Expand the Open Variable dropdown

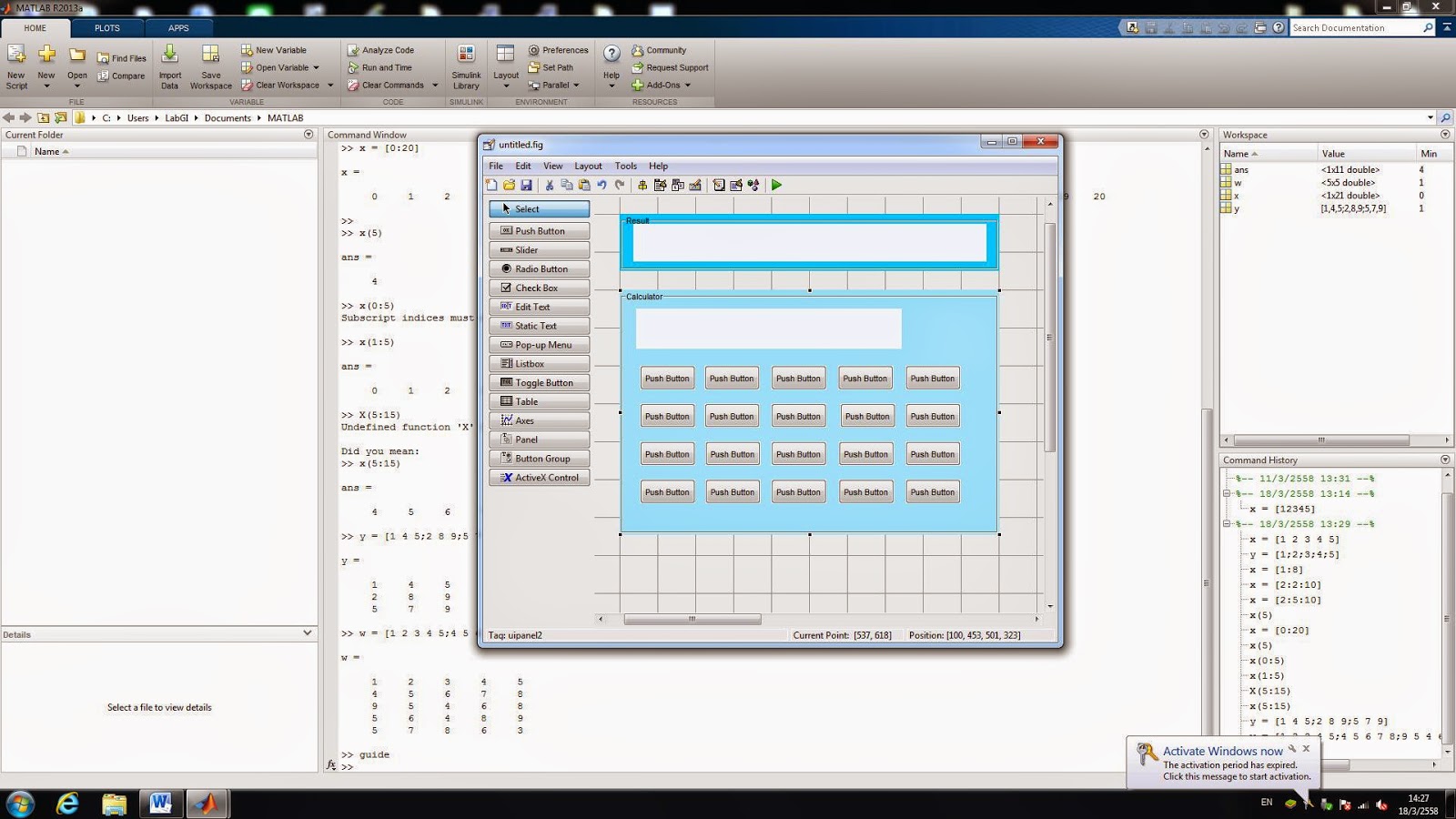[x=316, y=67]
